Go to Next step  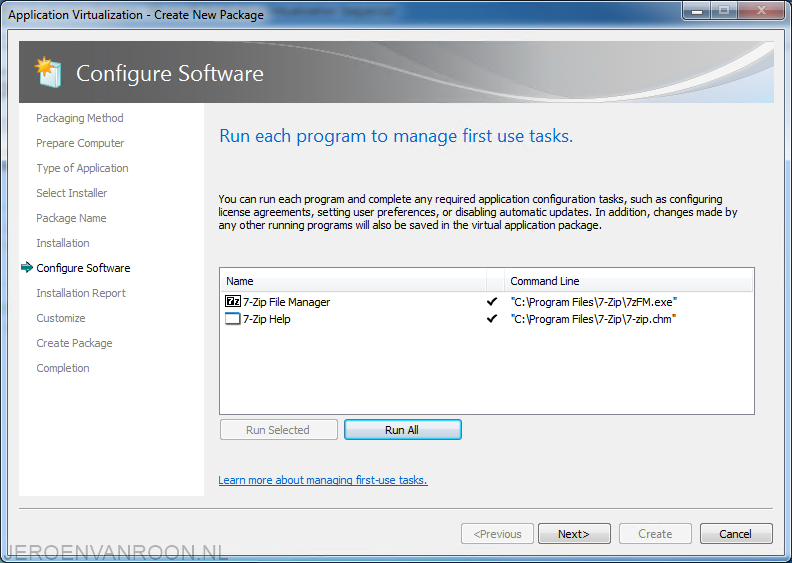click(x=574, y=534)
